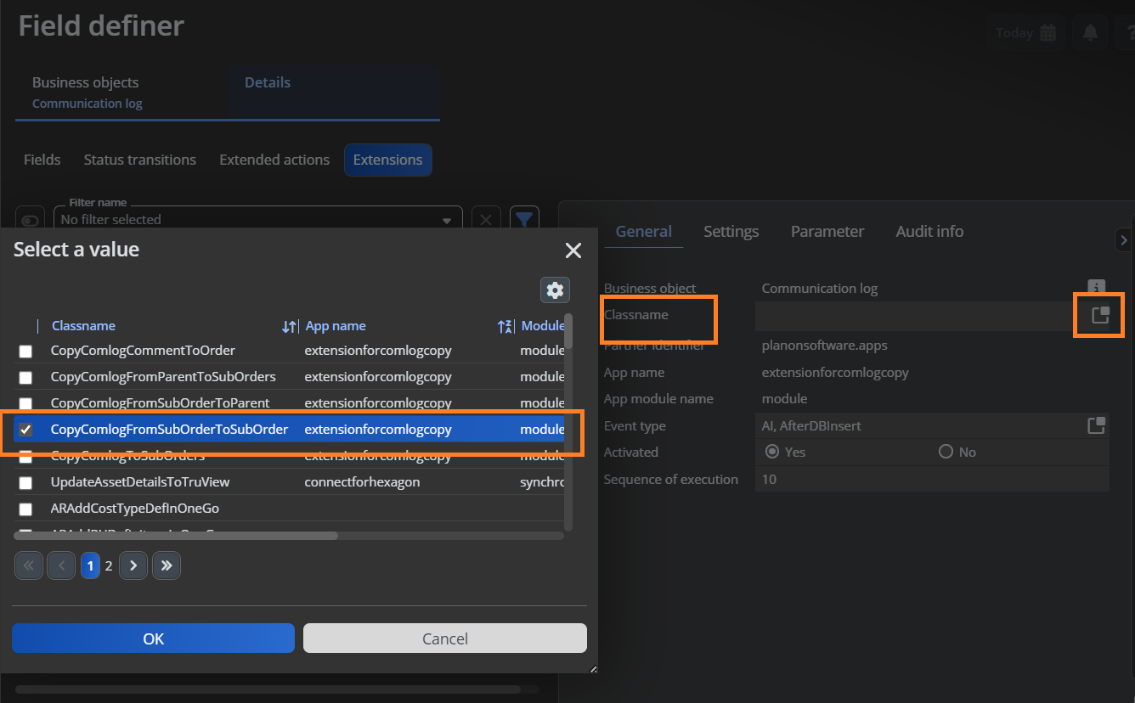This screenshot has width=1135, height=703.
Task: Check the CopyComlogCommentToOrder checkbox
Action: pos(25,351)
